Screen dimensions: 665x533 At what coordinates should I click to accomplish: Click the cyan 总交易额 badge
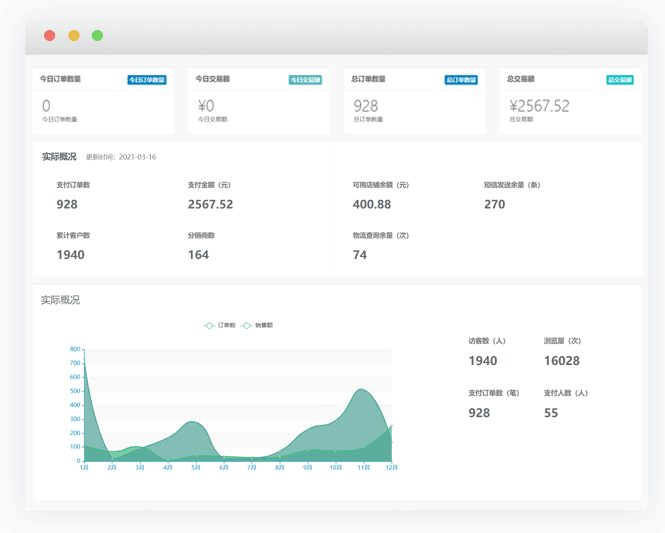coord(620,80)
